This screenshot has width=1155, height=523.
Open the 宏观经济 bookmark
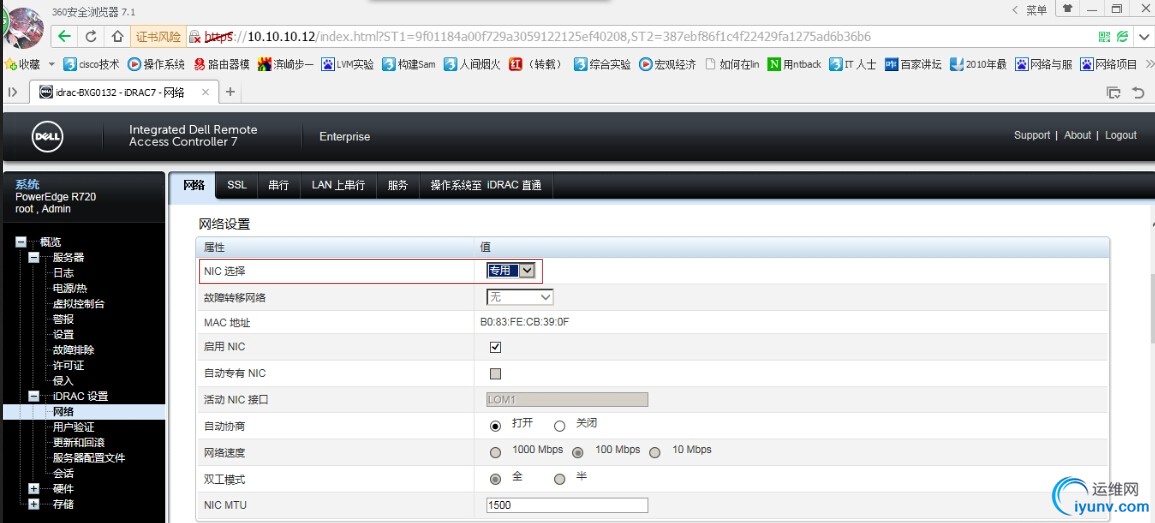[667, 64]
